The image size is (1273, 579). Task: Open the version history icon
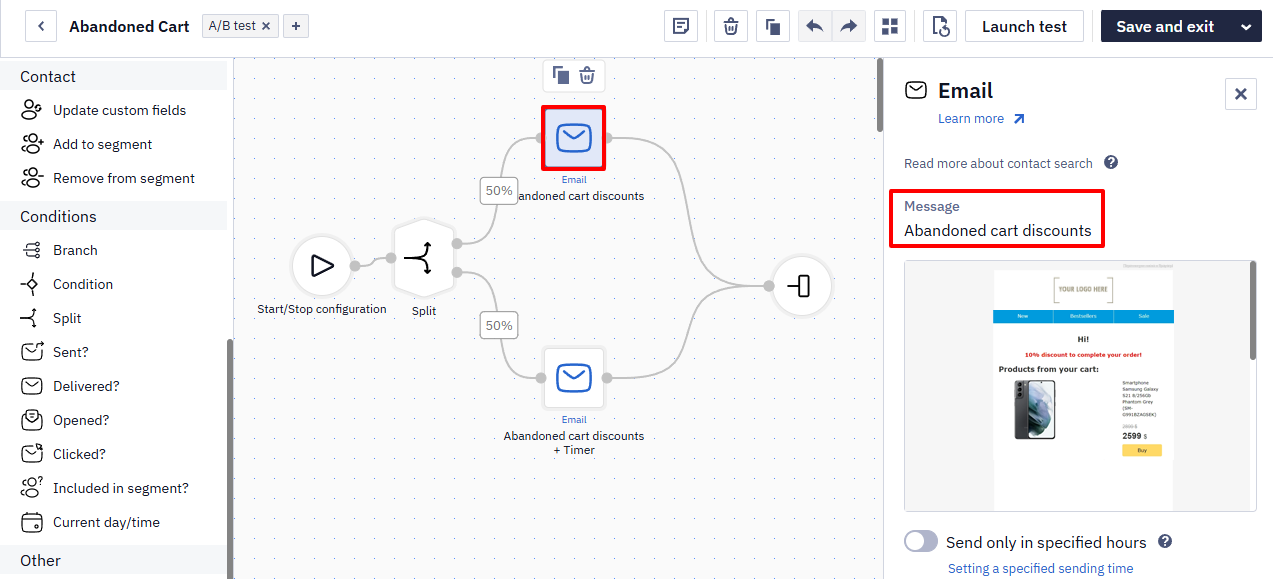point(940,26)
